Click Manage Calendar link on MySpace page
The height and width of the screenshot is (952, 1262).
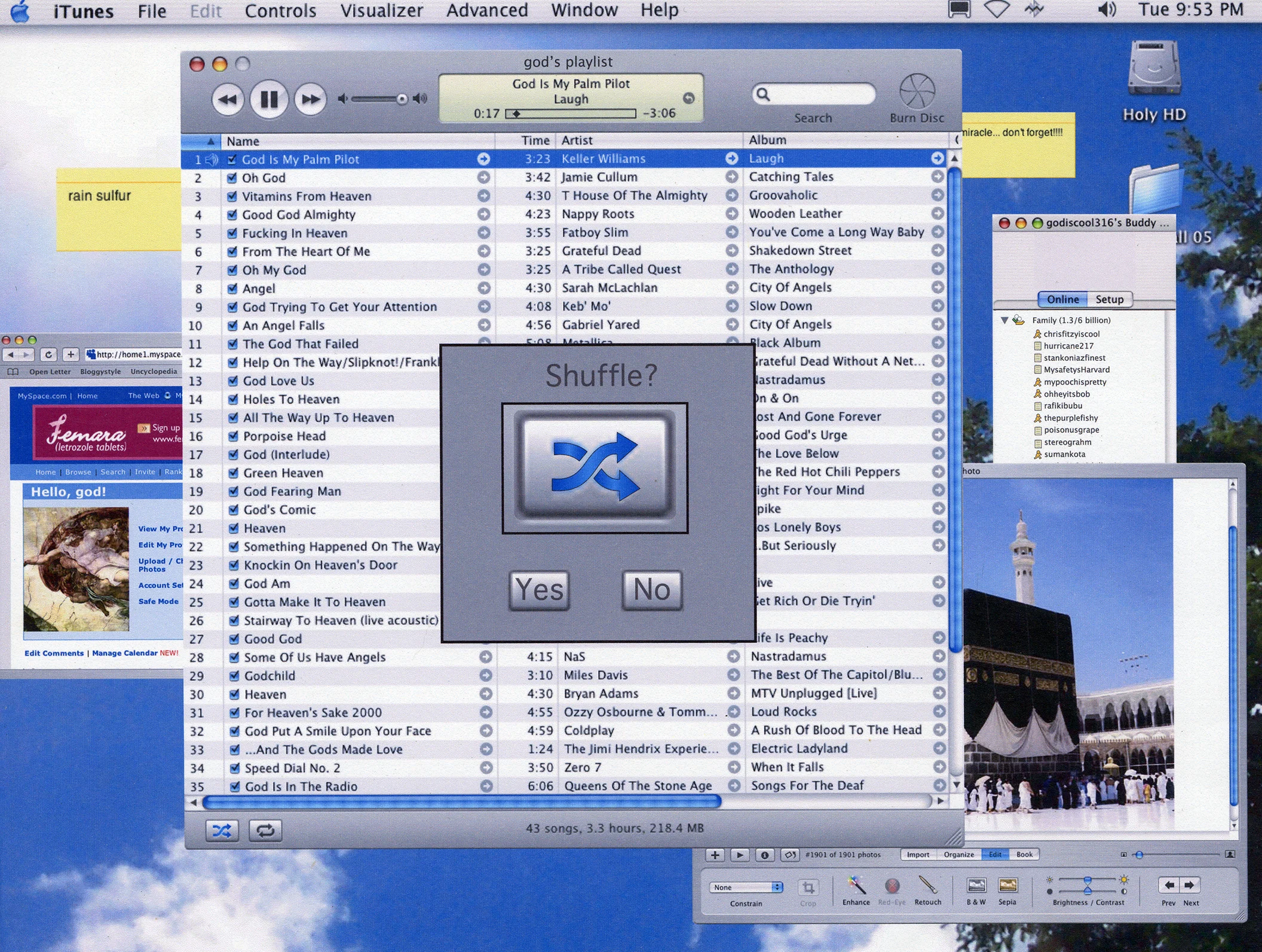[x=125, y=653]
